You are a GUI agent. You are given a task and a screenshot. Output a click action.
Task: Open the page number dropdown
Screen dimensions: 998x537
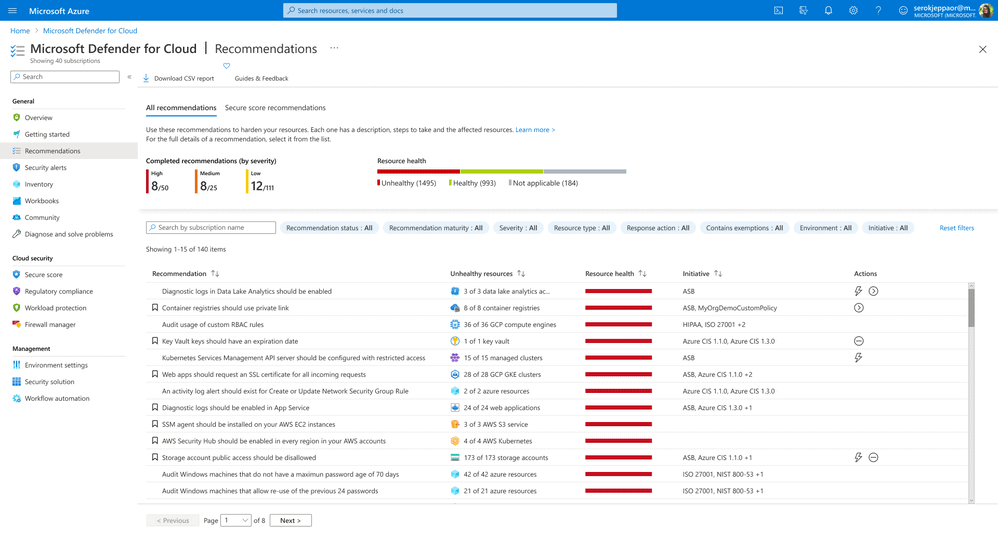pos(235,520)
